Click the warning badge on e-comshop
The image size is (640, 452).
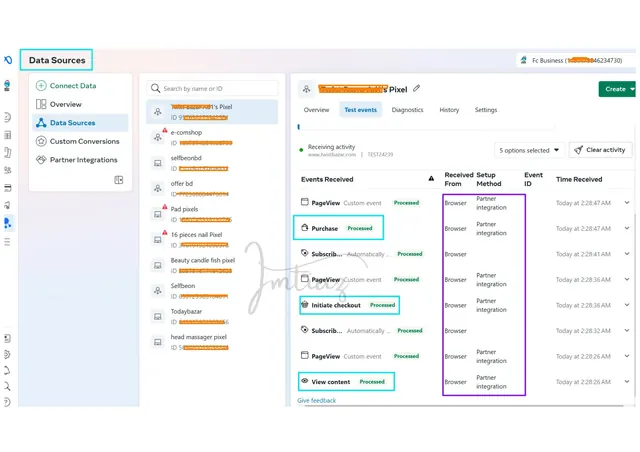click(x=165, y=130)
